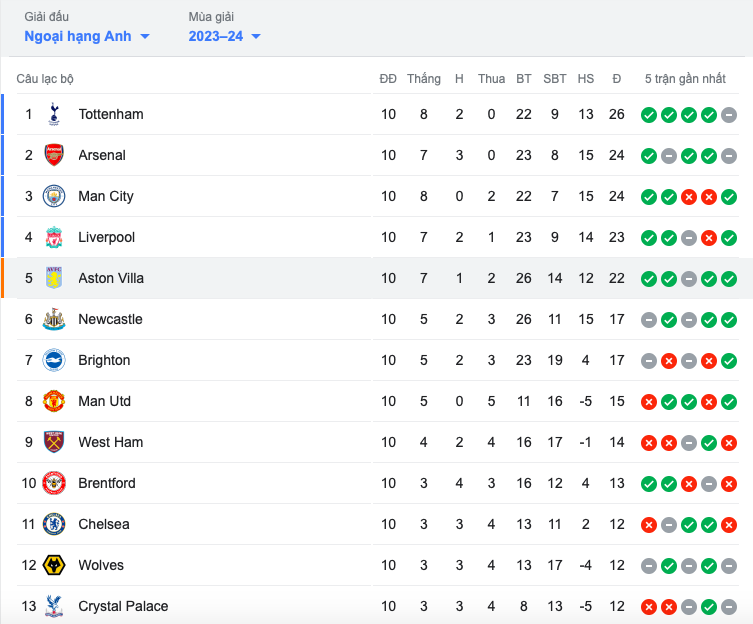Click Man City's red loss indicator, fourth match
This screenshot has height=624, width=753.
[x=709, y=197]
